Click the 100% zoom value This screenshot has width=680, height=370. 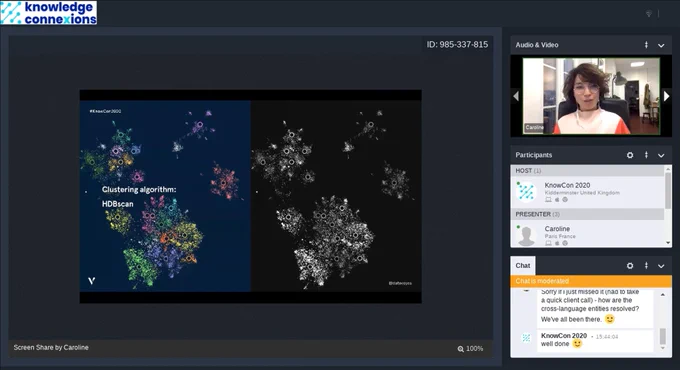coord(474,349)
